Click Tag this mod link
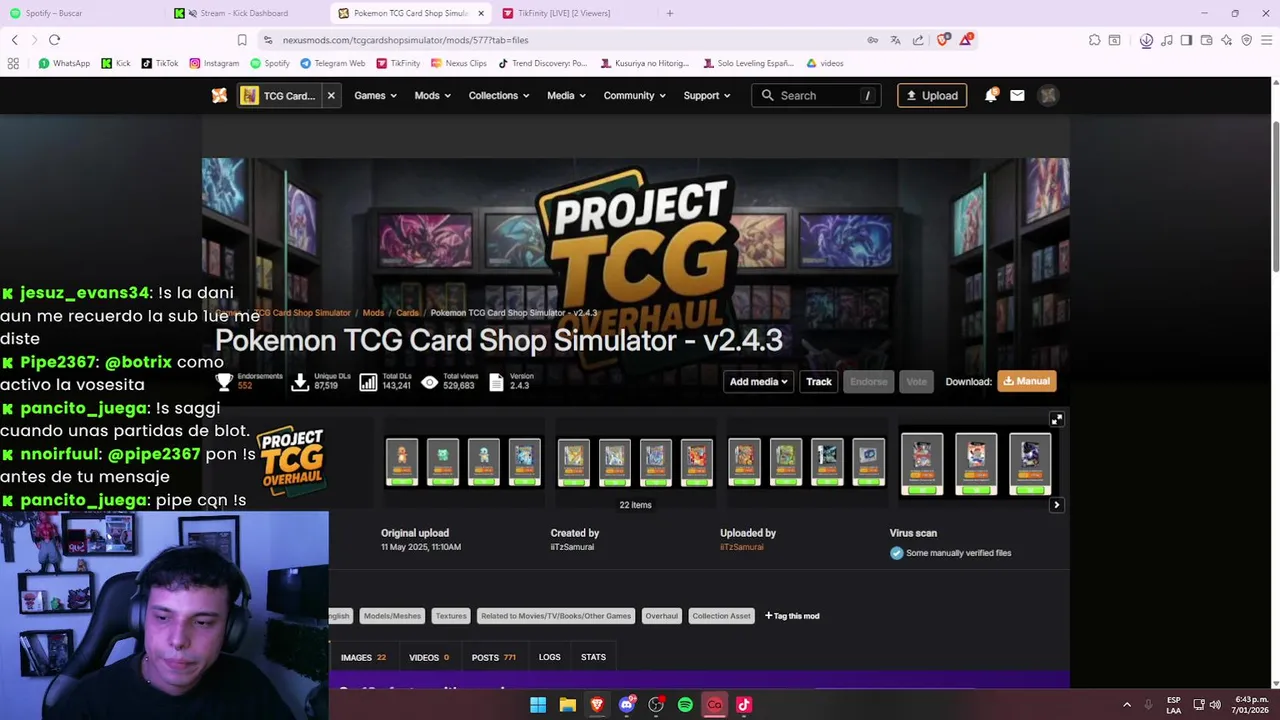The width and height of the screenshot is (1280, 720). point(792,616)
